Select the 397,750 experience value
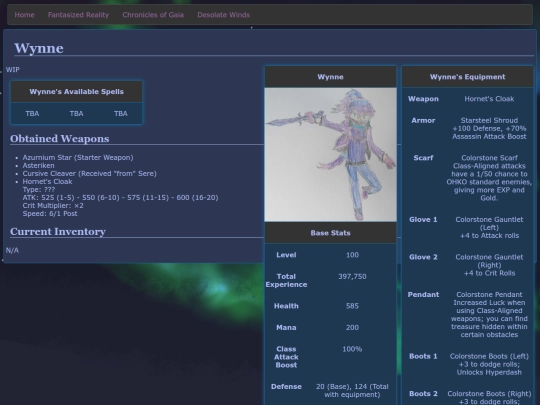The width and height of the screenshot is (540, 405). [352, 277]
